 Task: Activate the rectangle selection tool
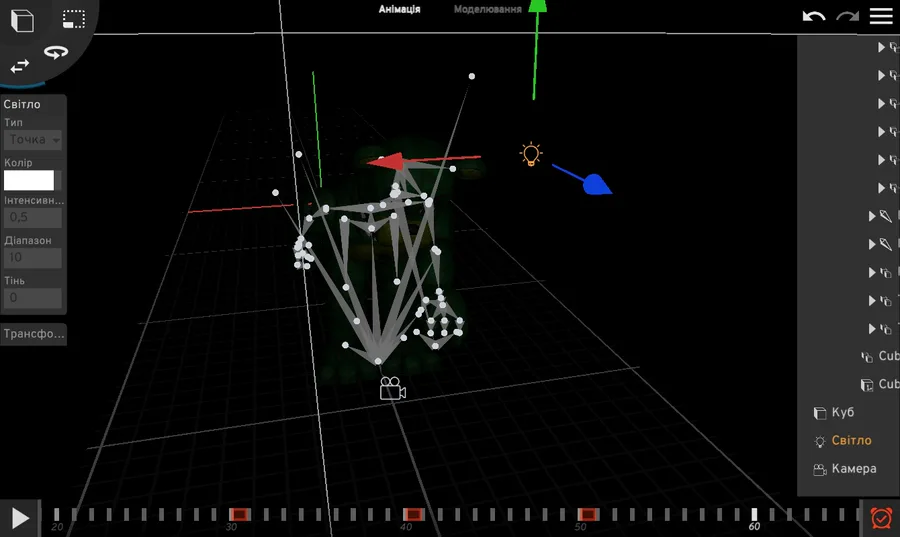click(73, 19)
